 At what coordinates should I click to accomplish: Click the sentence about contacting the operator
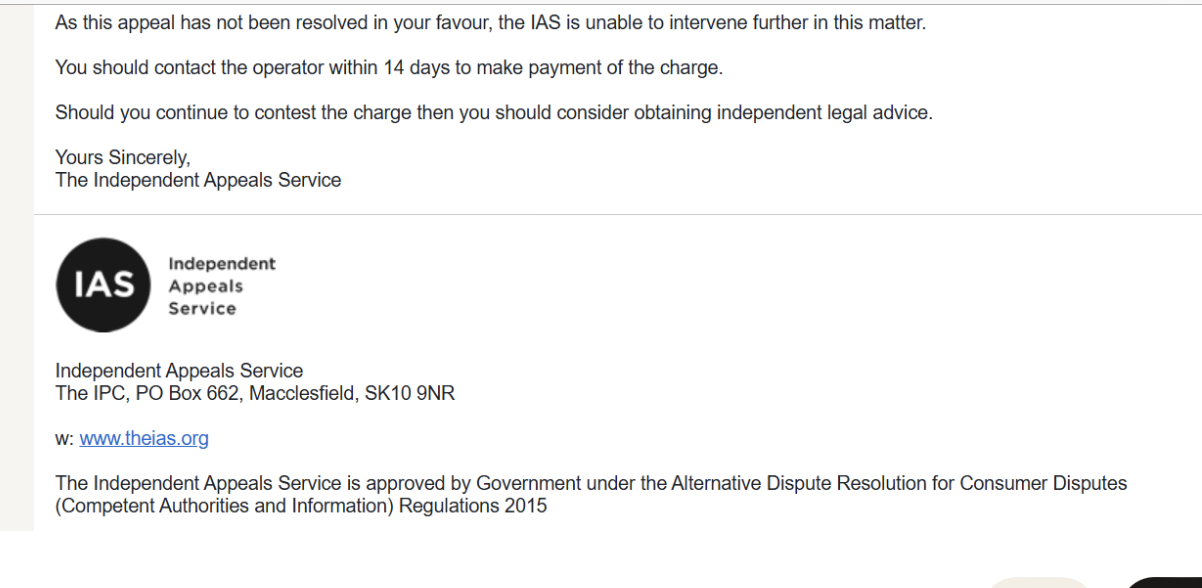389,68
